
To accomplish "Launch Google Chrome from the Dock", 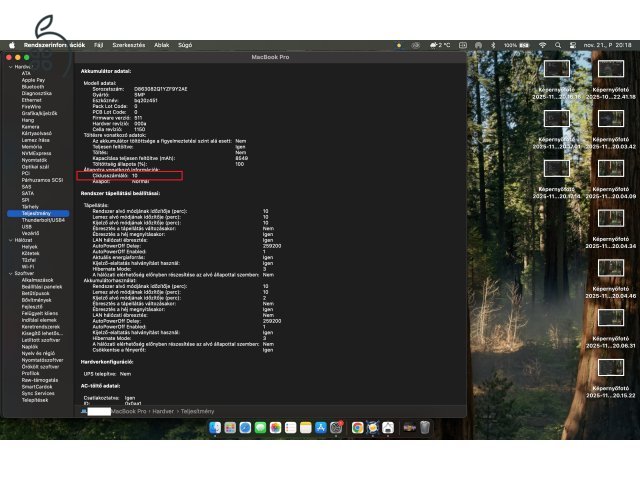I will pyautogui.click(x=358, y=427).
